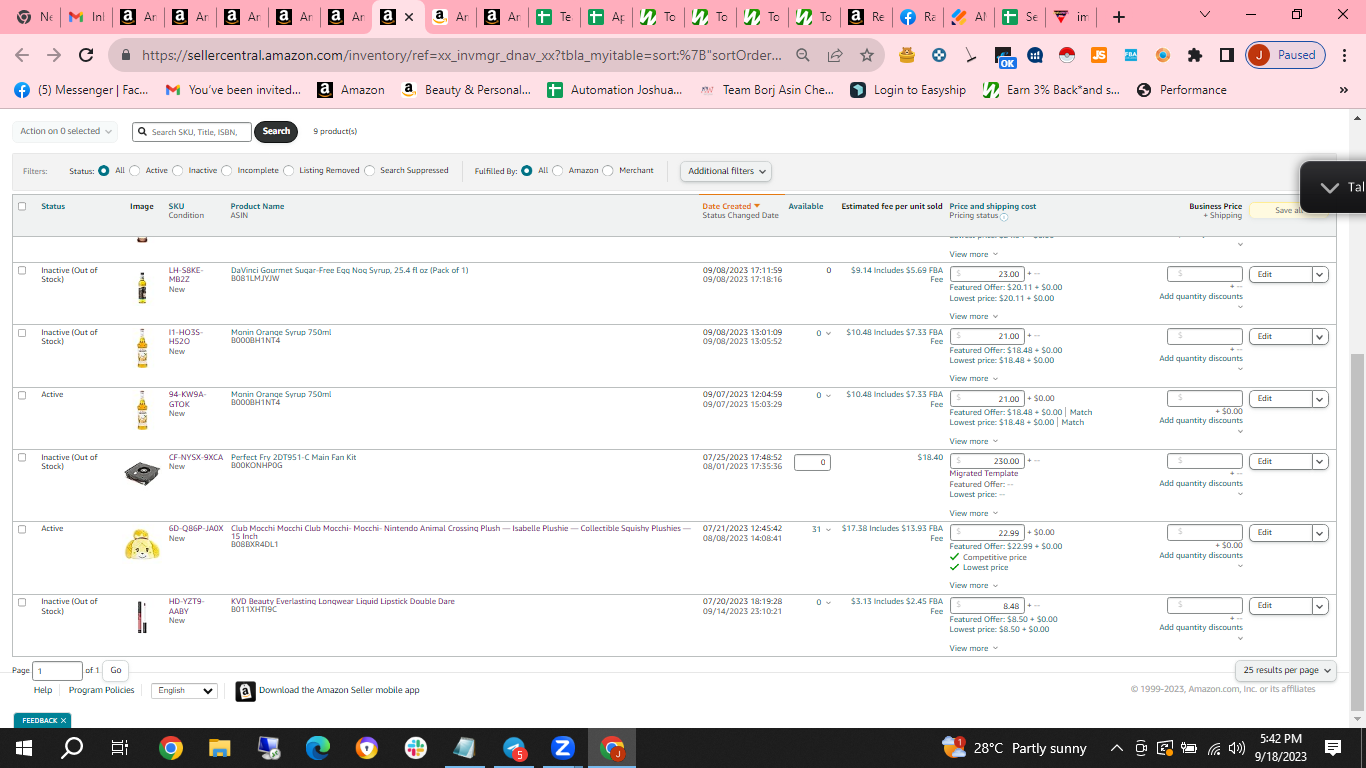Focus the Search SKU, Title, ISBN field
Screen dimensions: 1366x768
pyautogui.click(x=192, y=131)
